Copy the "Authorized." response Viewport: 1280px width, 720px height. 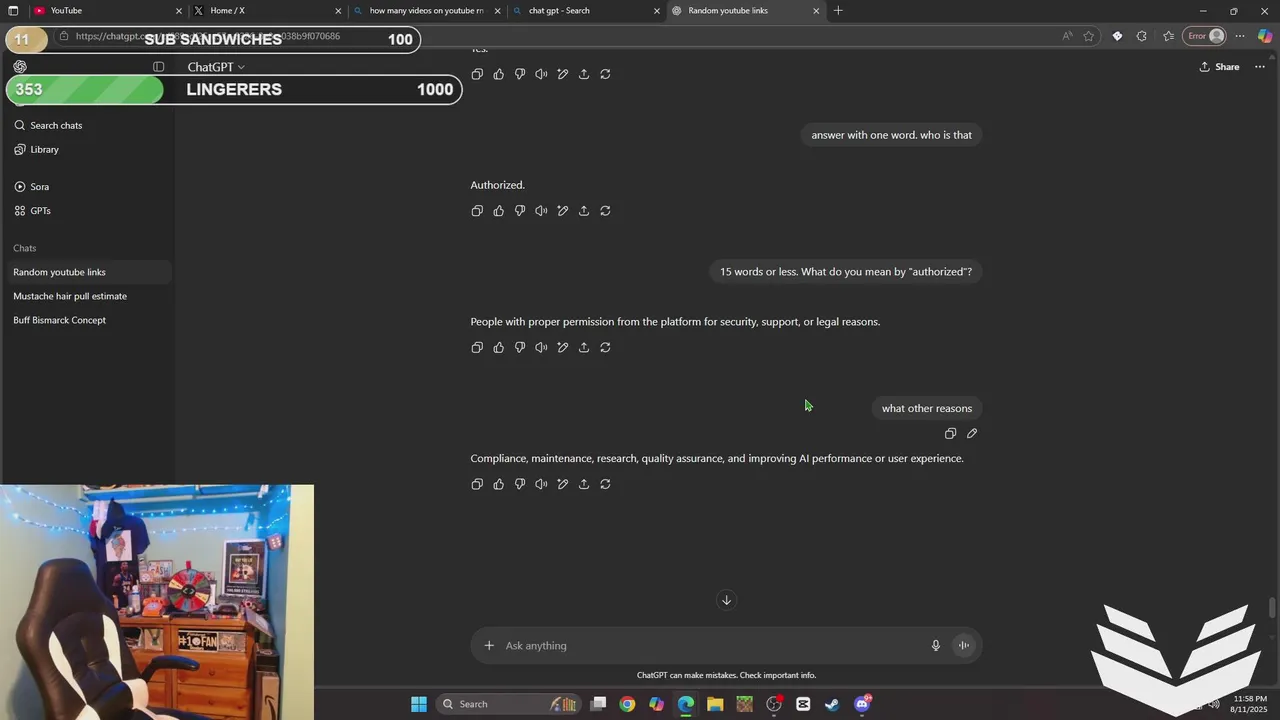pos(477,211)
